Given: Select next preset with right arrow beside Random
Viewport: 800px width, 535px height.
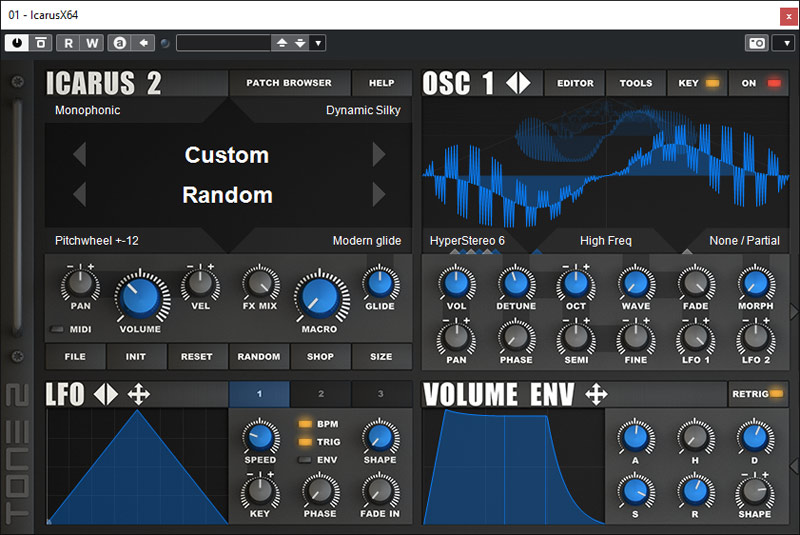Looking at the screenshot, I should coord(379,194).
